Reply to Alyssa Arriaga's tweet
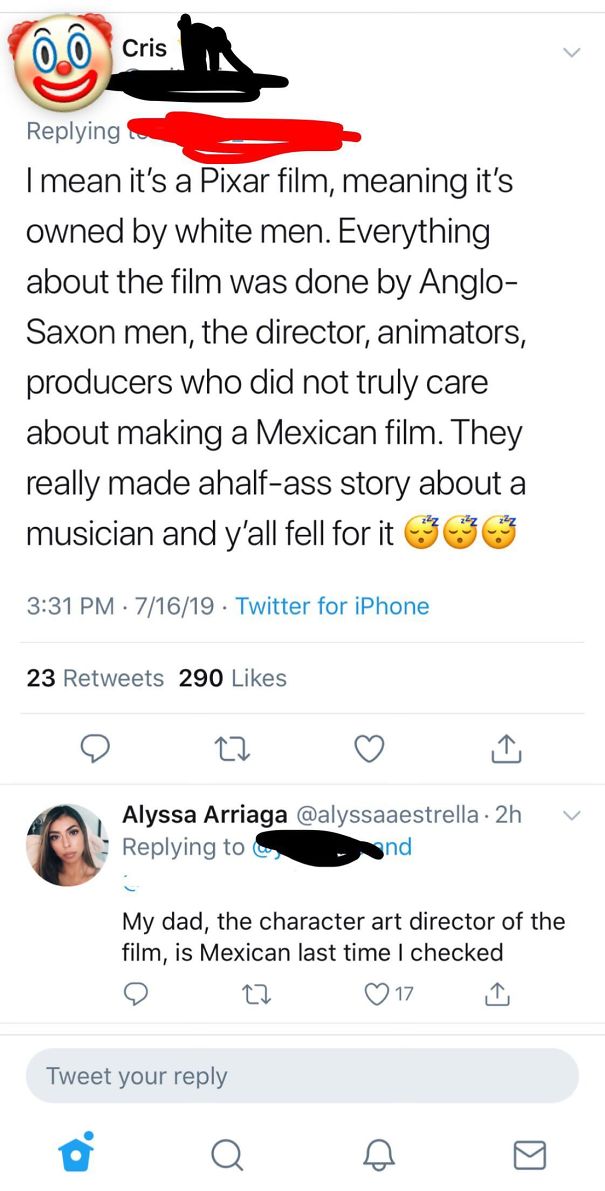Screen dimensions: 605x1191 pyautogui.click(x=137, y=994)
